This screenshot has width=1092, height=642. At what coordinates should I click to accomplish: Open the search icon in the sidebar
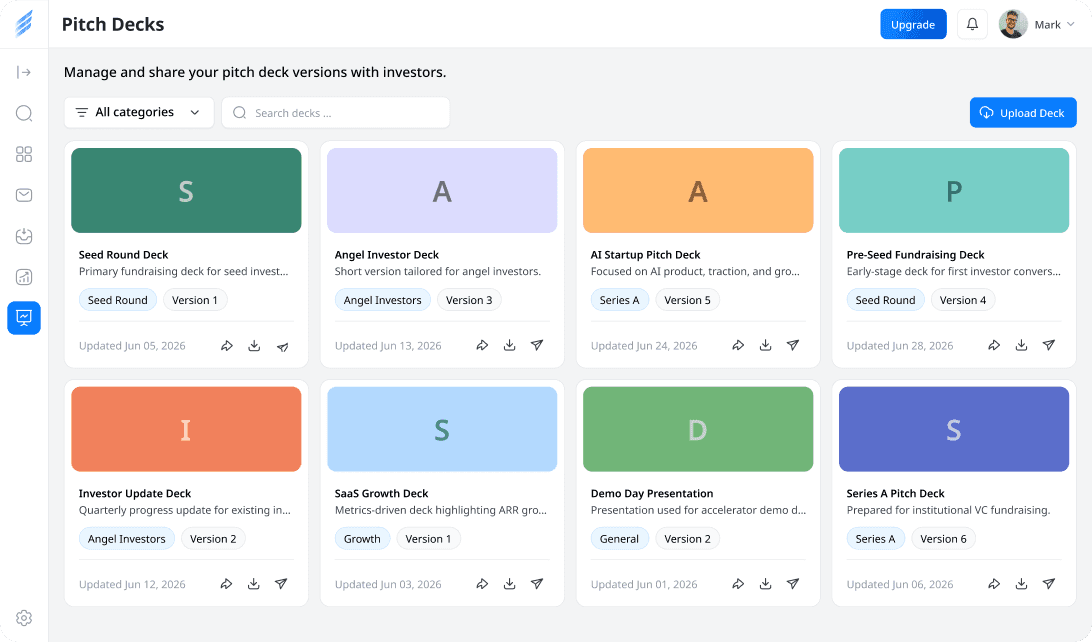point(24,113)
